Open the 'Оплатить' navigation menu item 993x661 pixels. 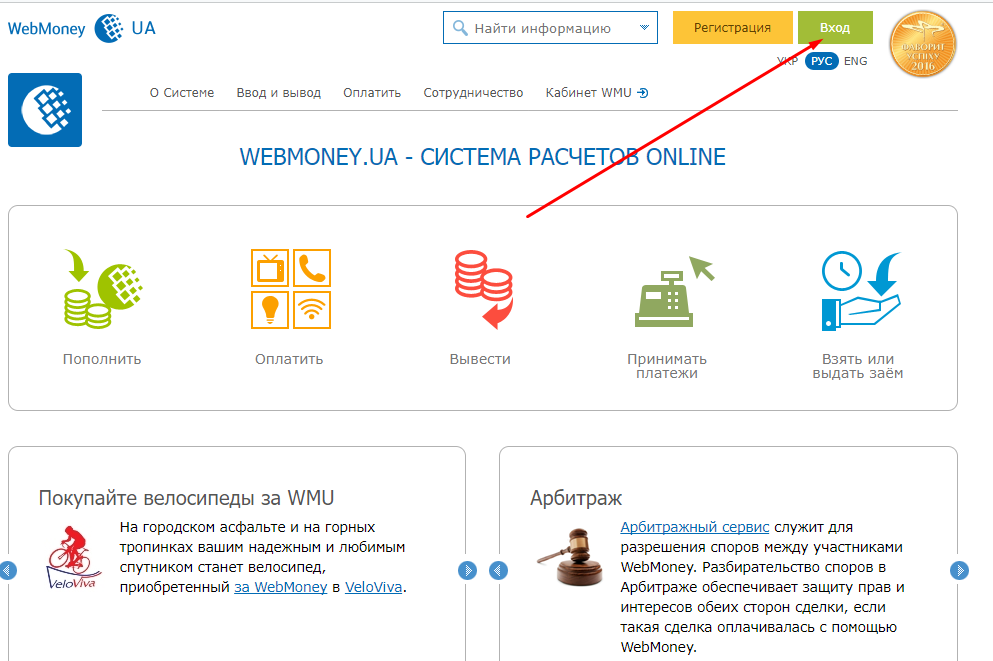[x=372, y=93]
